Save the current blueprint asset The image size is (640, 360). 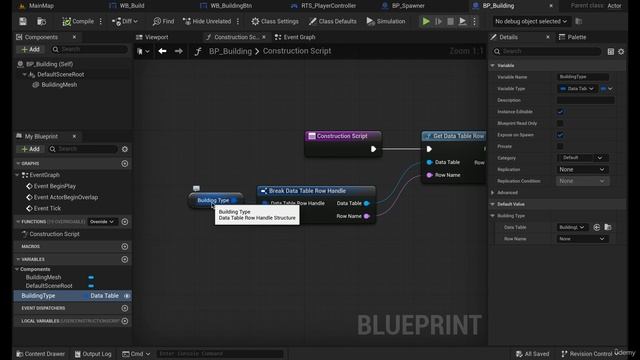[23, 21]
